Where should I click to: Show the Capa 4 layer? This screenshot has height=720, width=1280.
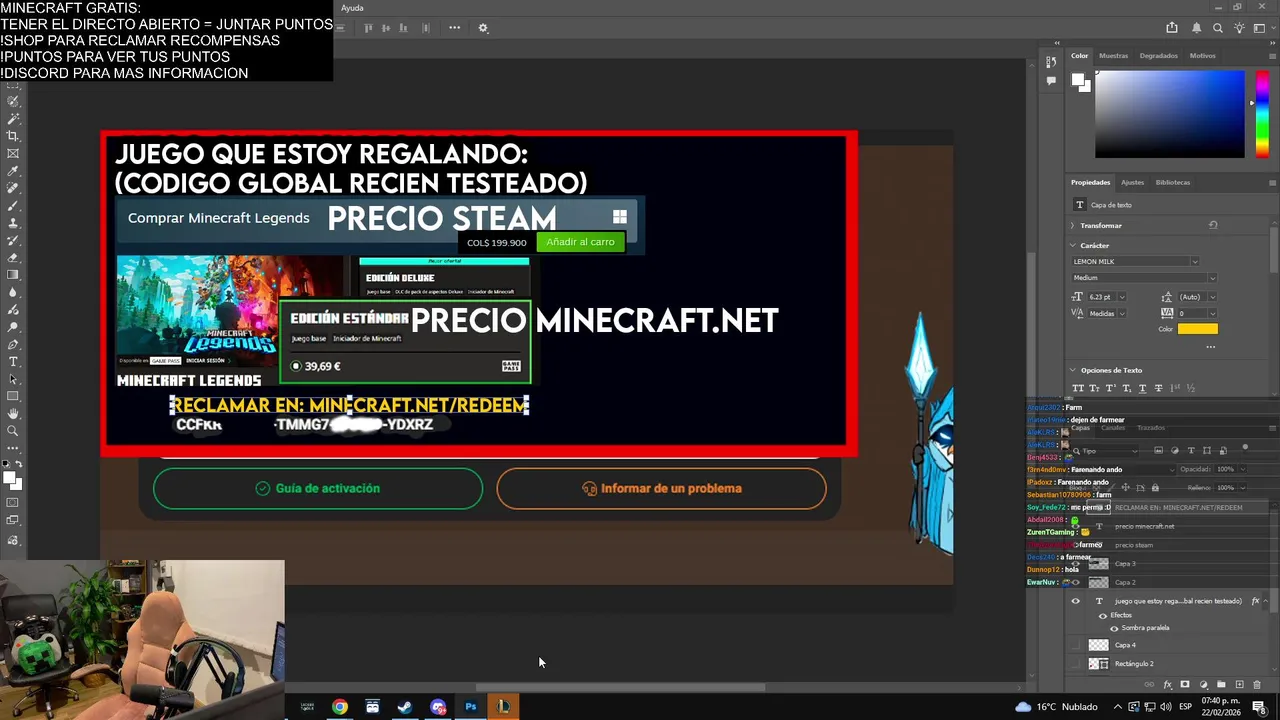1075,645
